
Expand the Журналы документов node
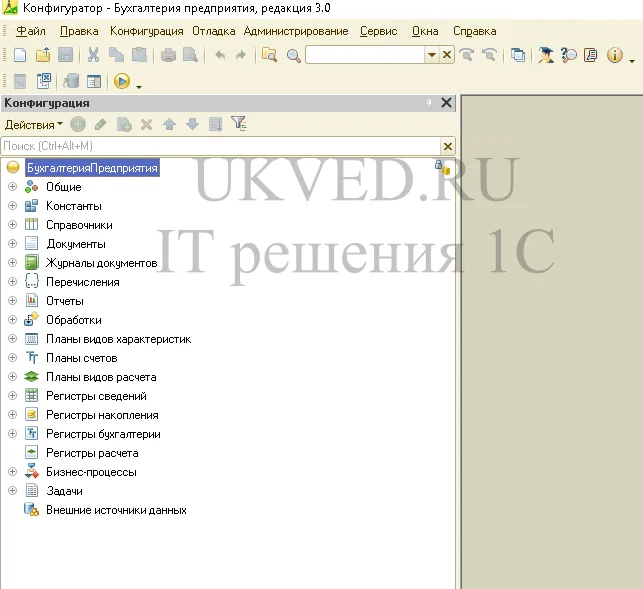12,263
